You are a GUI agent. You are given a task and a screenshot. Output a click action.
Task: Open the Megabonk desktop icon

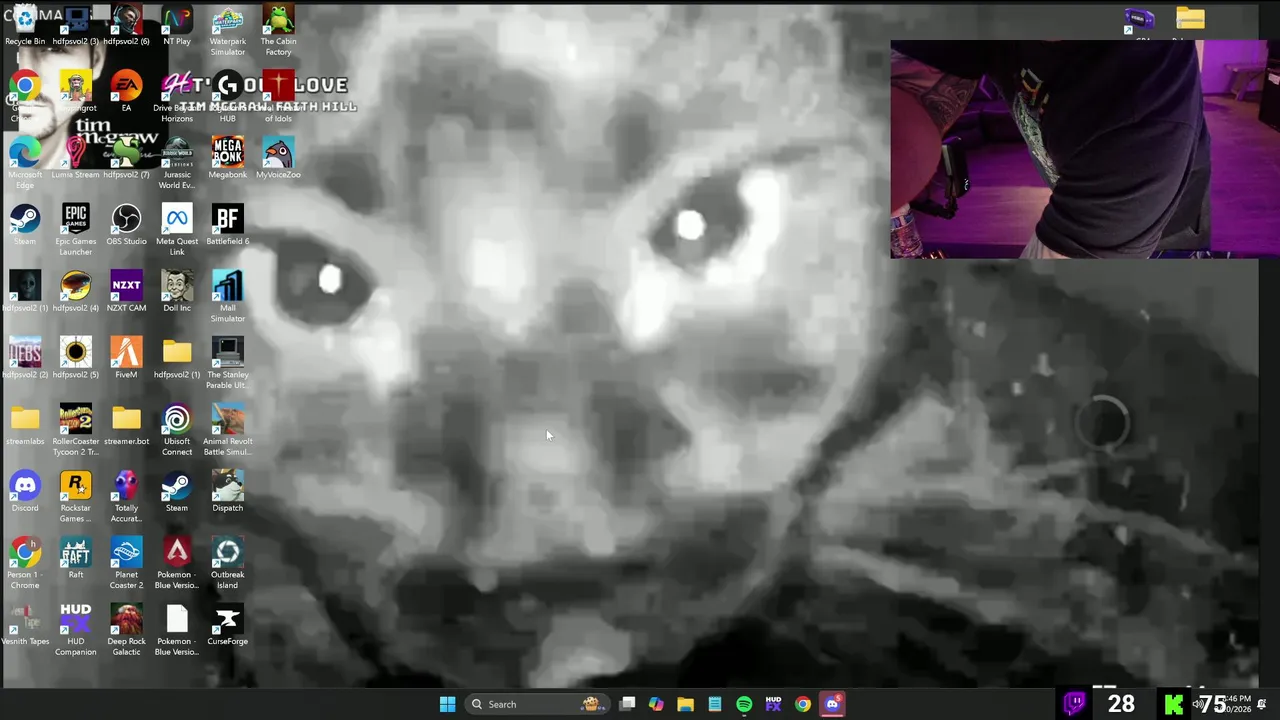pyautogui.click(x=227, y=158)
